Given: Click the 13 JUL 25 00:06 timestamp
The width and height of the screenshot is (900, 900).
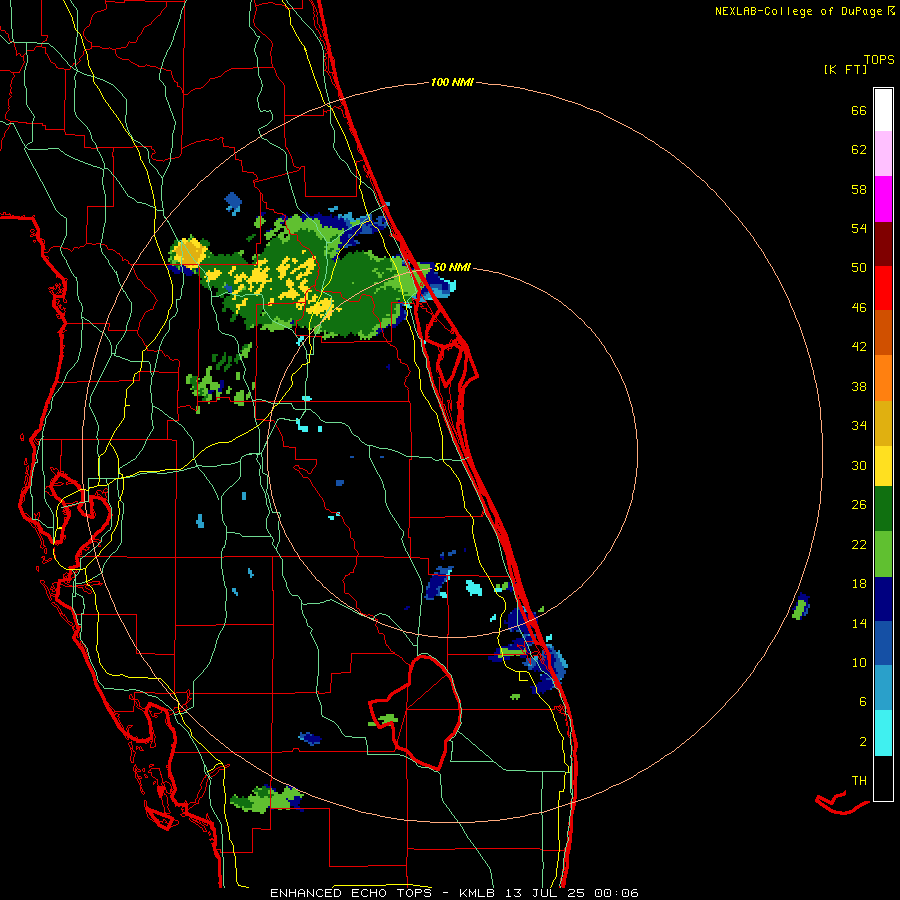Looking at the screenshot, I should coord(572,893).
